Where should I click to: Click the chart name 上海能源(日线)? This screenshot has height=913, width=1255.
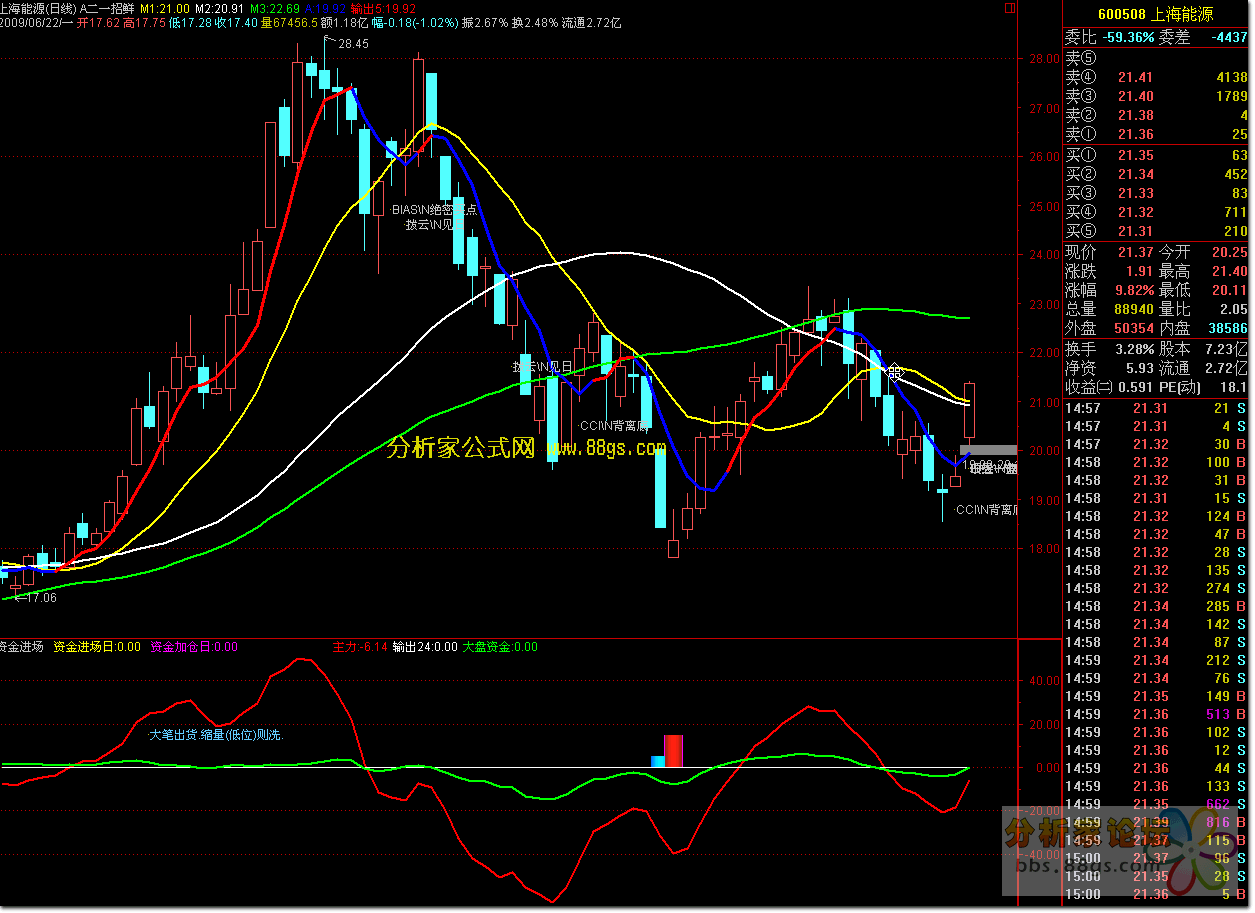coord(39,8)
